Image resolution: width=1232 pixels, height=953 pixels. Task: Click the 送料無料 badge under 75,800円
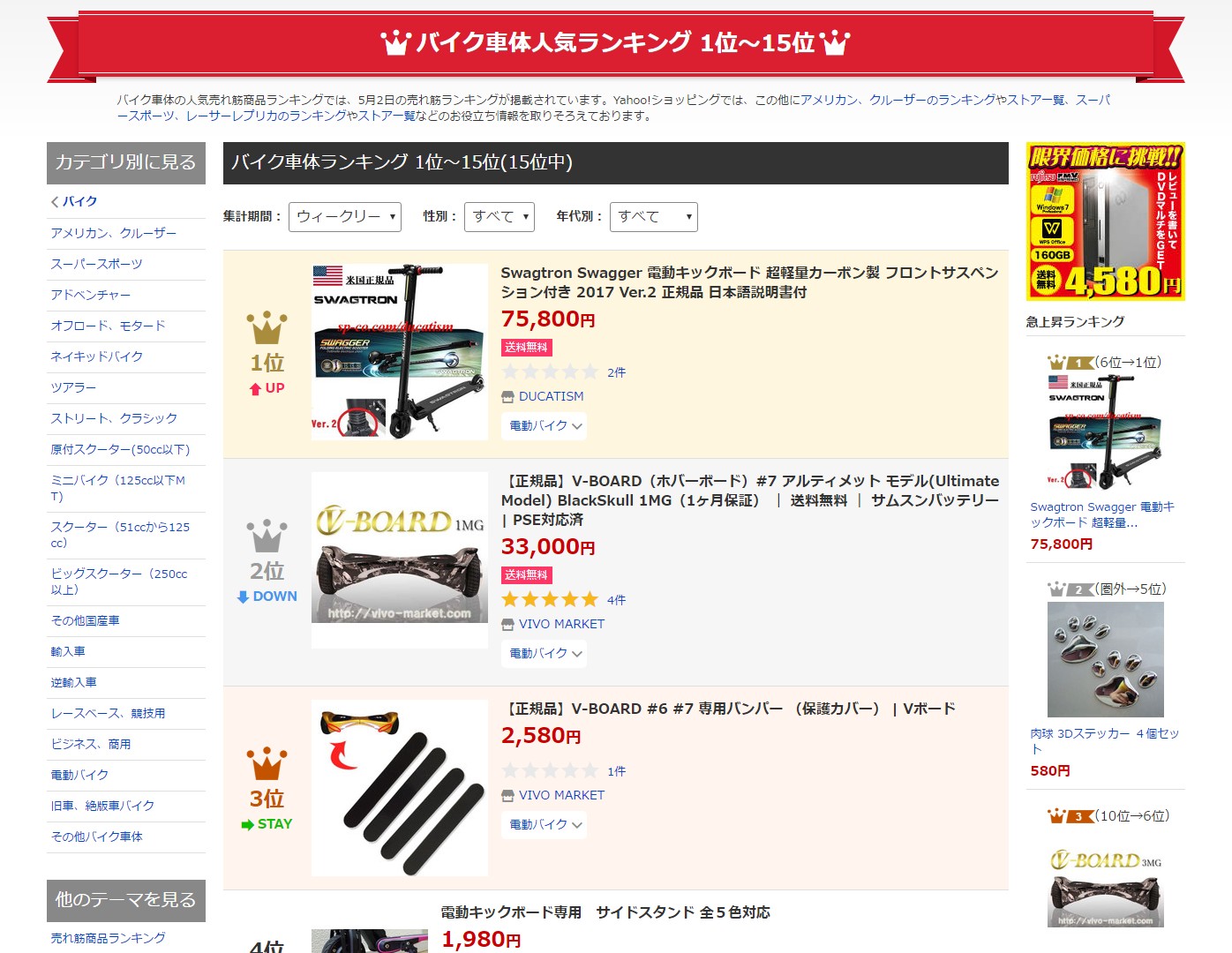click(527, 348)
